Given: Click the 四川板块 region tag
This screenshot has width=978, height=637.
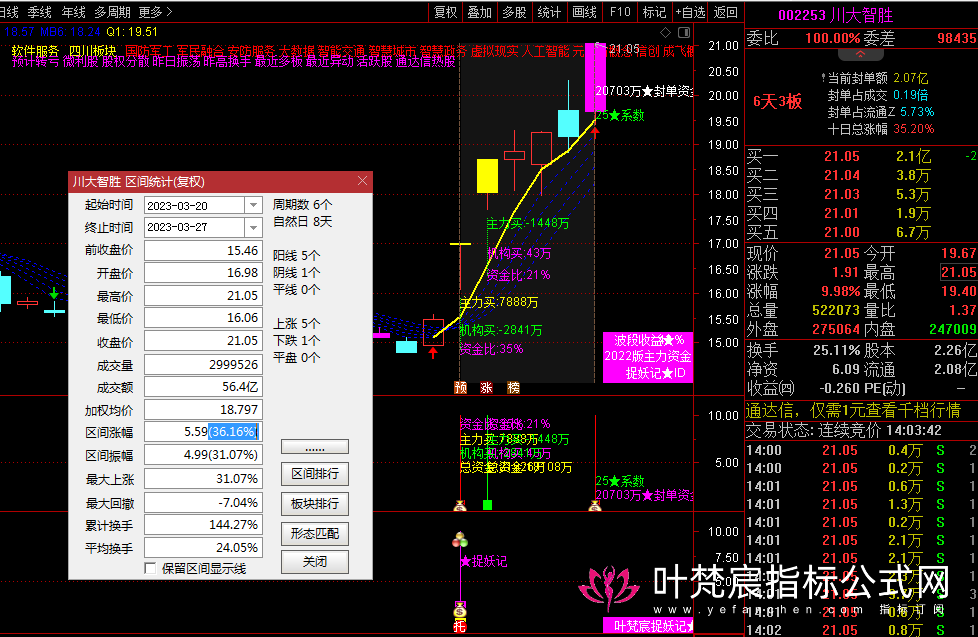Looking at the screenshot, I should coord(92,51).
